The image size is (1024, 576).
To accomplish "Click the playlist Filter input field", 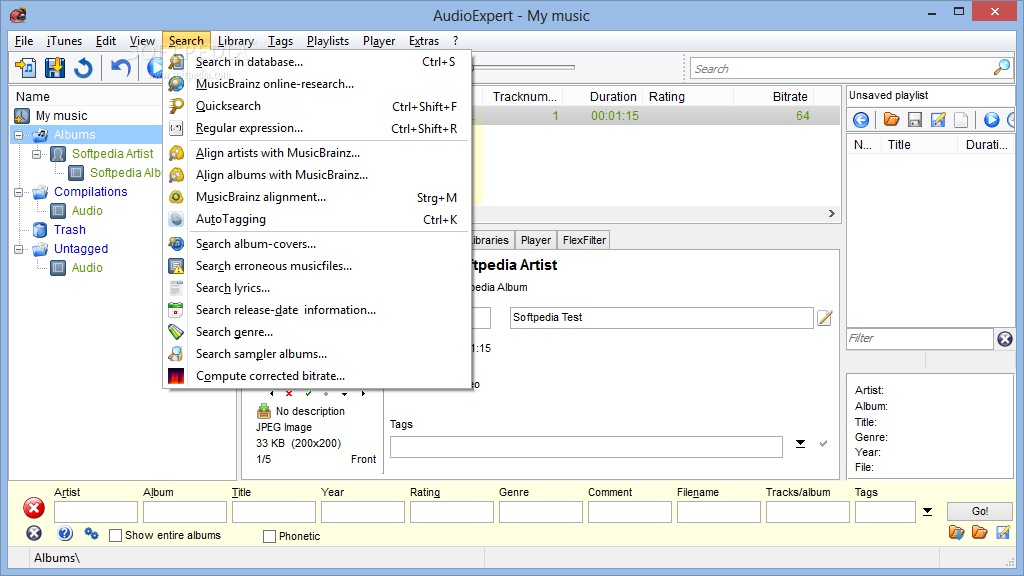I will pyautogui.click(x=920, y=338).
